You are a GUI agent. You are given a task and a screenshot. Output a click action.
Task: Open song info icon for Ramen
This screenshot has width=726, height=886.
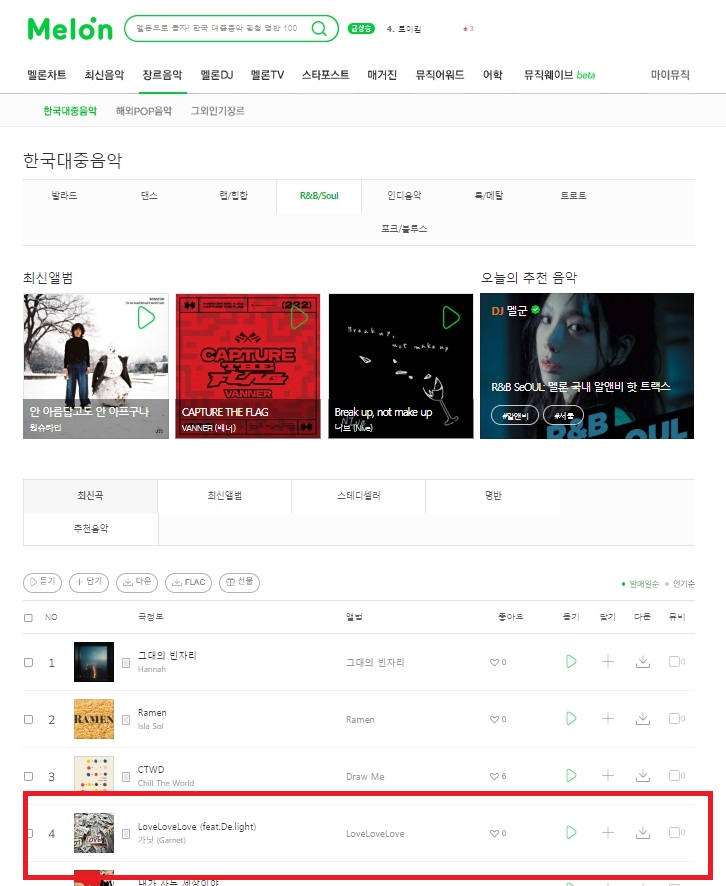click(126, 720)
